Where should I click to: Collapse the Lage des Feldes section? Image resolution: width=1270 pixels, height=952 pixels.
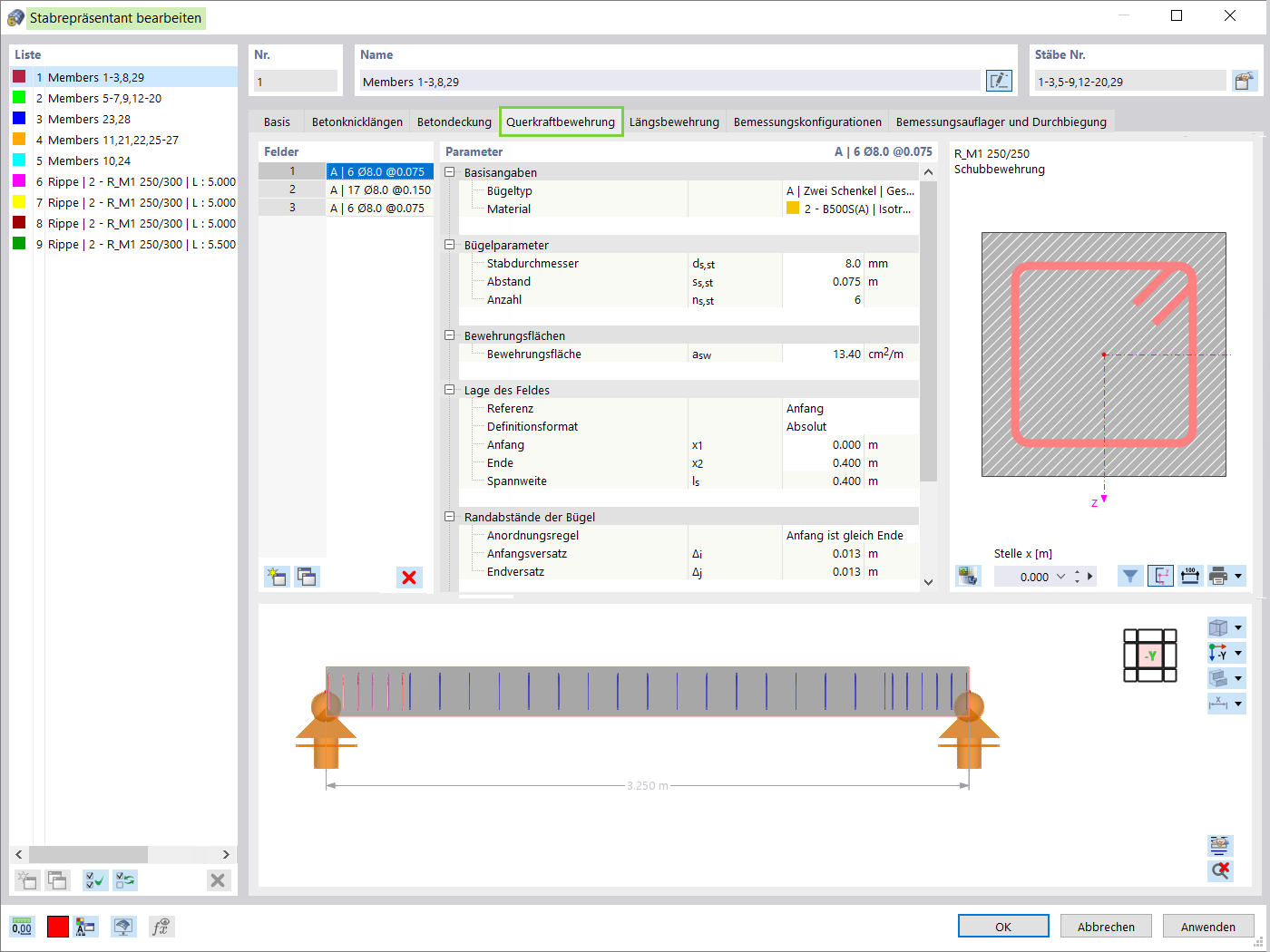[x=449, y=389]
